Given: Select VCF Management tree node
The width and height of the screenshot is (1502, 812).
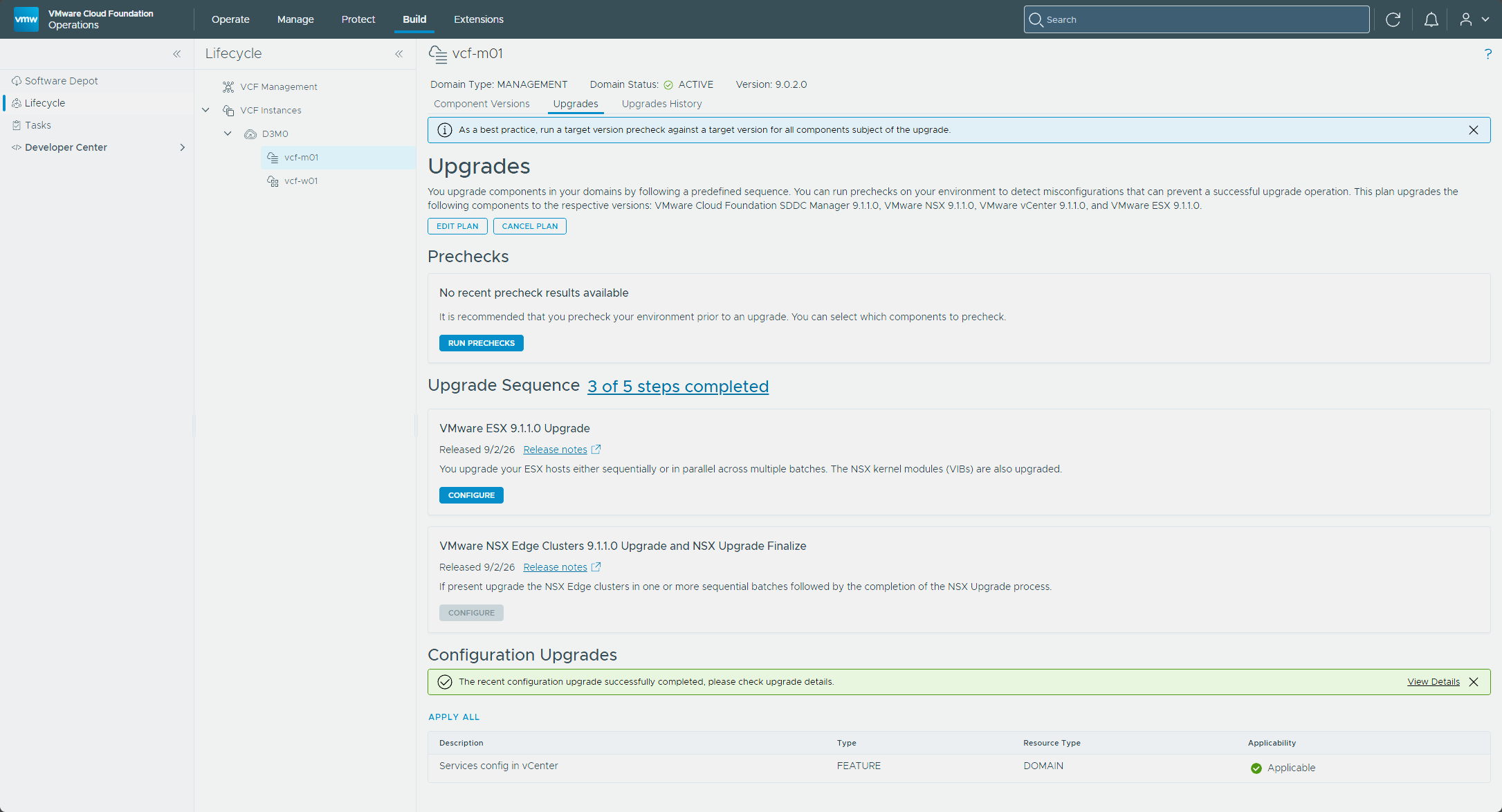Looking at the screenshot, I should coord(279,86).
